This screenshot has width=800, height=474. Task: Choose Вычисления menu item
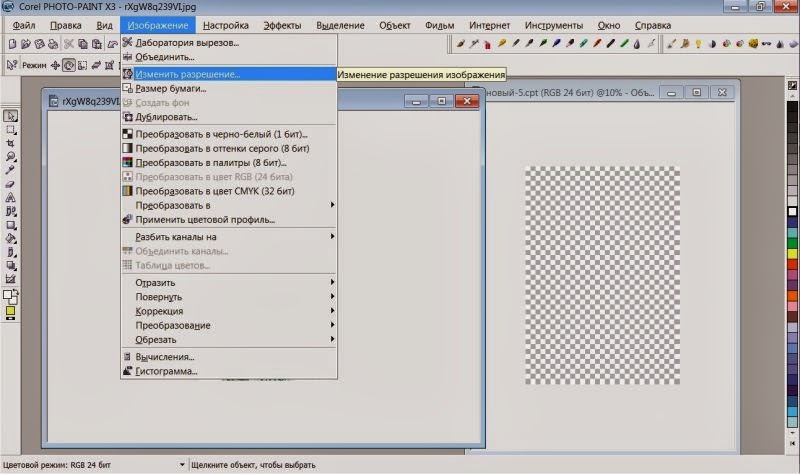[x=229, y=357]
